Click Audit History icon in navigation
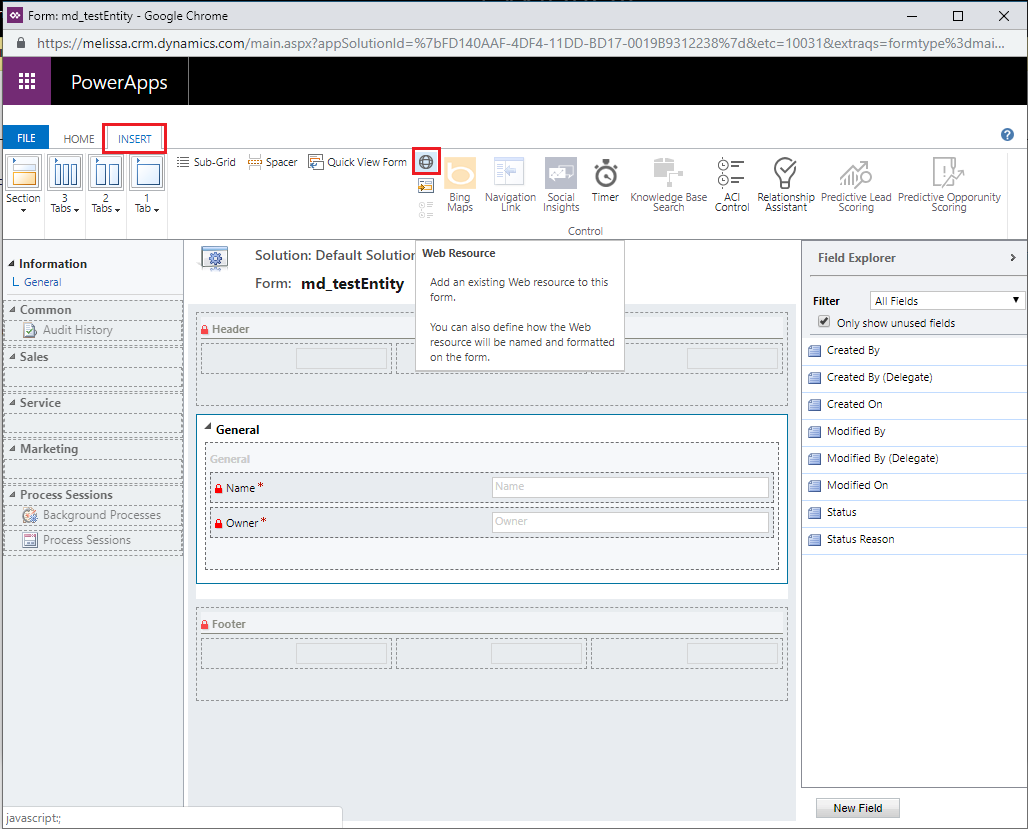The image size is (1028, 829). click(x=30, y=330)
